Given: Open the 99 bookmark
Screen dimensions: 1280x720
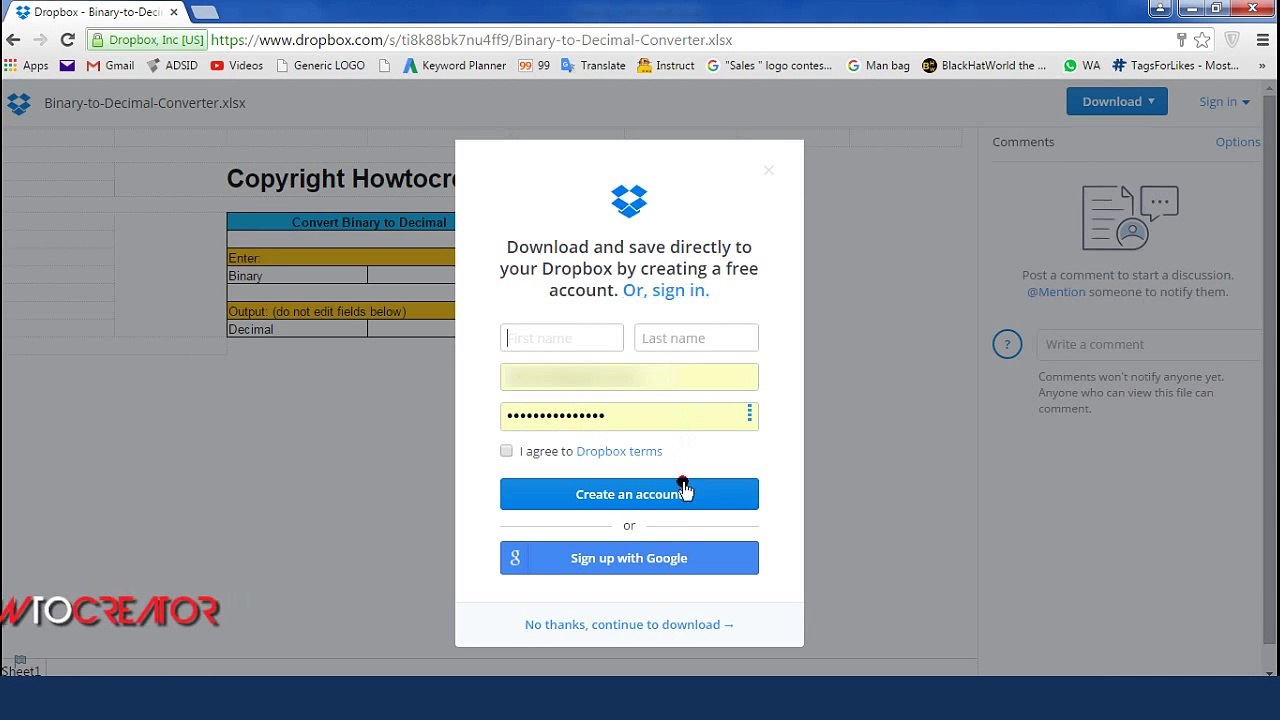Looking at the screenshot, I should pos(534,65).
